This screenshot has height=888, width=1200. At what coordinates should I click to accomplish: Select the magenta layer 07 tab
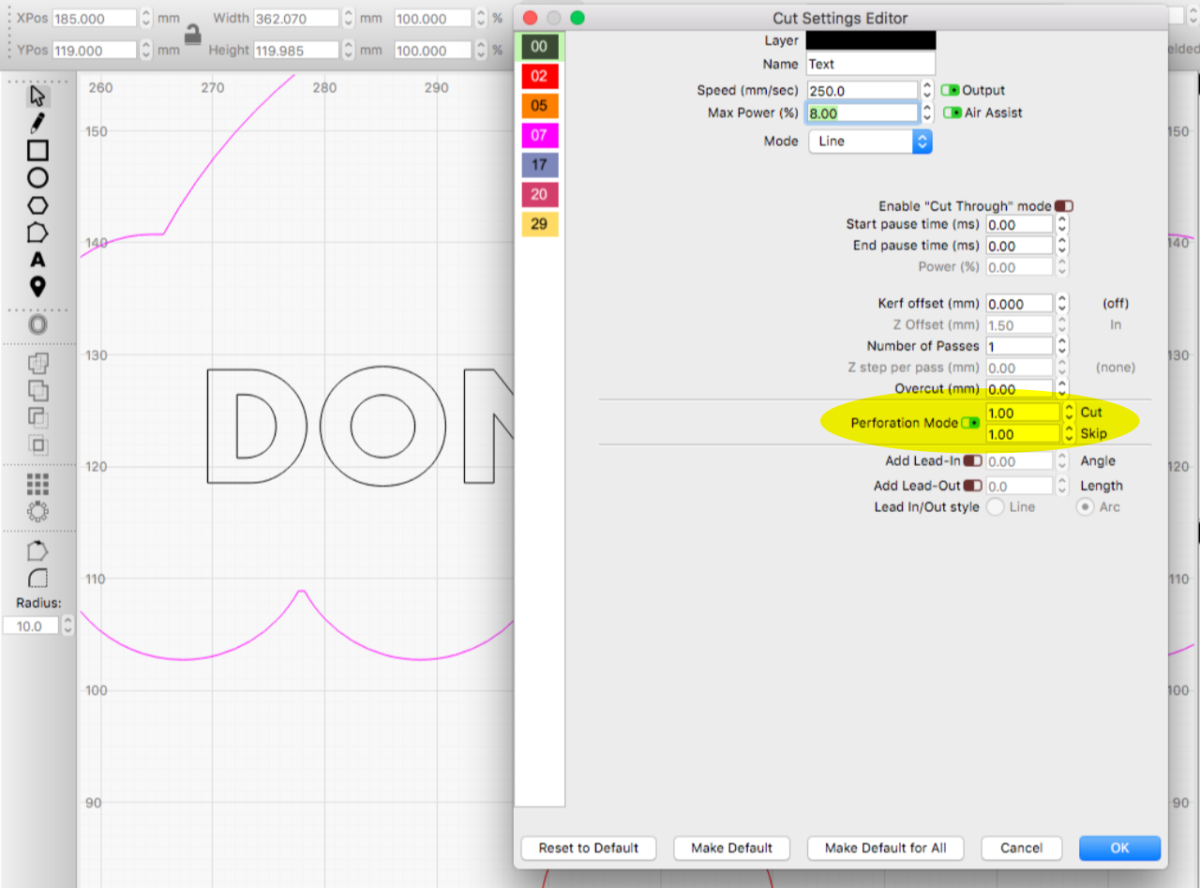point(539,135)
